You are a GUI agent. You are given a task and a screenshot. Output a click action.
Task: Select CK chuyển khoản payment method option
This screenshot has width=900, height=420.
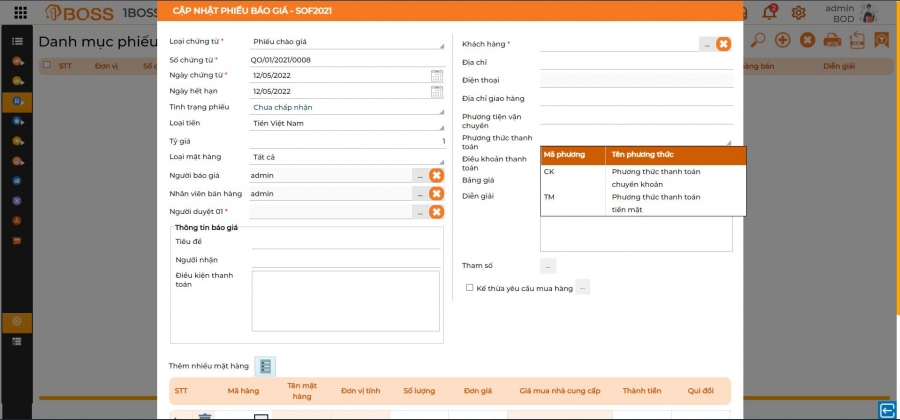coord(643,178)
